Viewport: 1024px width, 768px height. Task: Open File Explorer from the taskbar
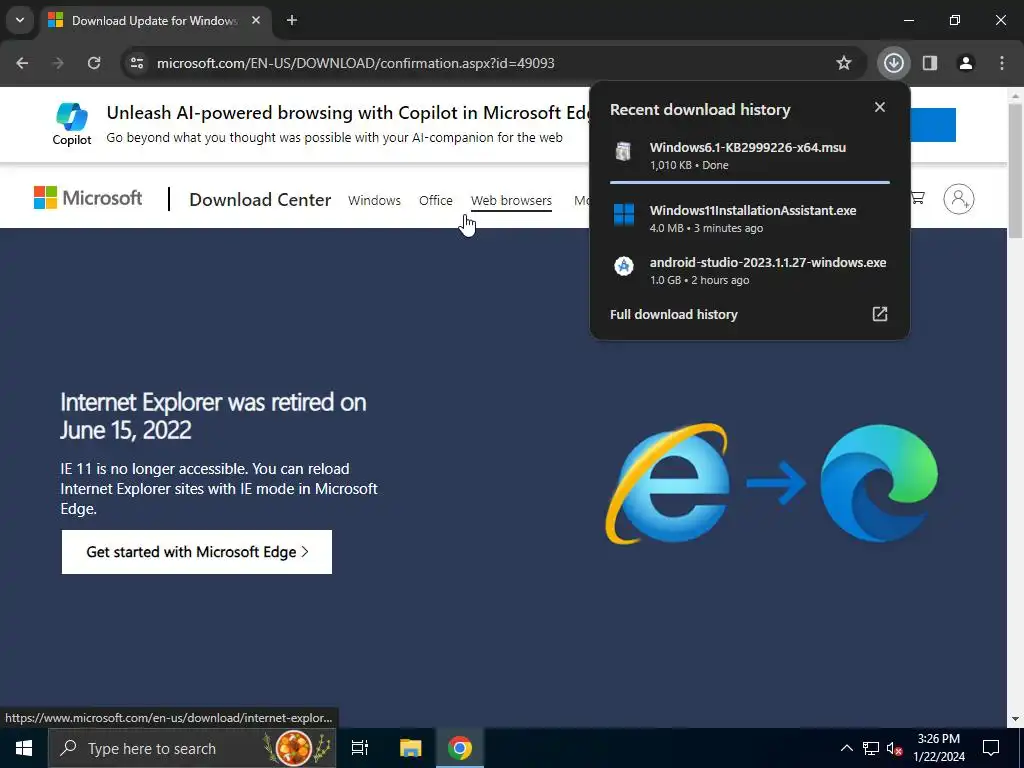pyautogui.click(x=410, y=748)
